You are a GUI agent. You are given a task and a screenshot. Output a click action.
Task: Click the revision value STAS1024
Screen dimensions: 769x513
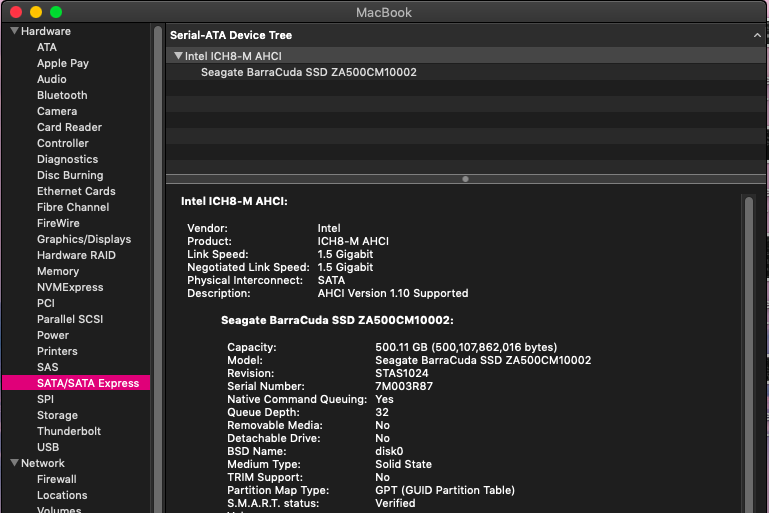402,373
